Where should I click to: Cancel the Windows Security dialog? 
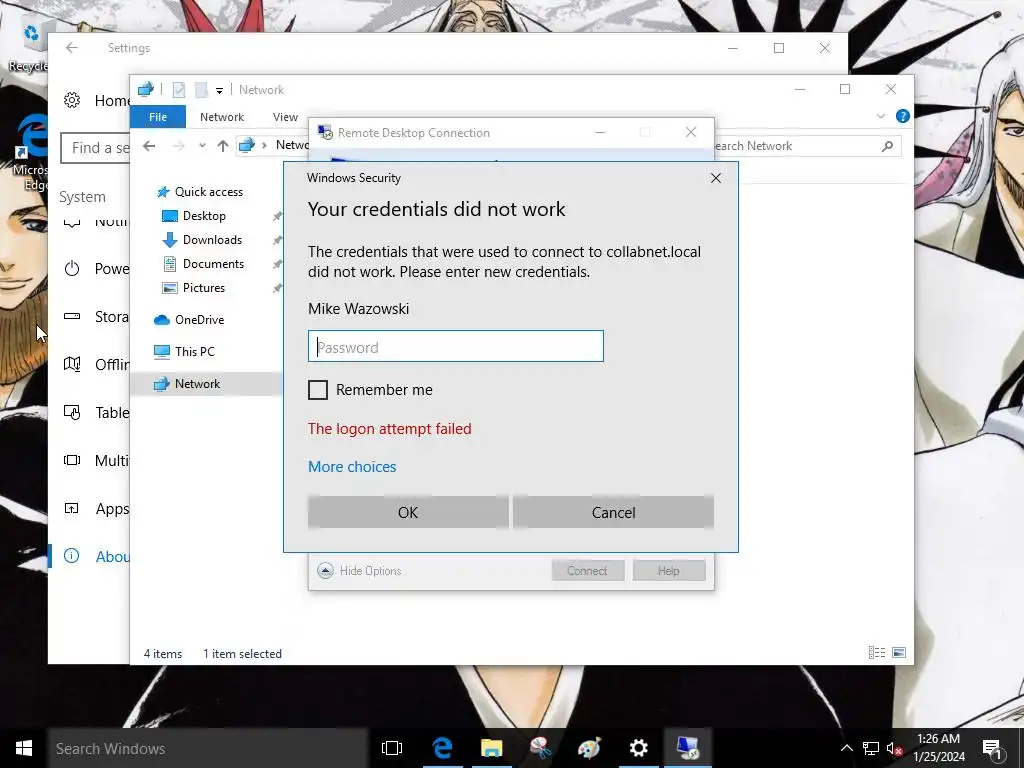click(613, 512)
